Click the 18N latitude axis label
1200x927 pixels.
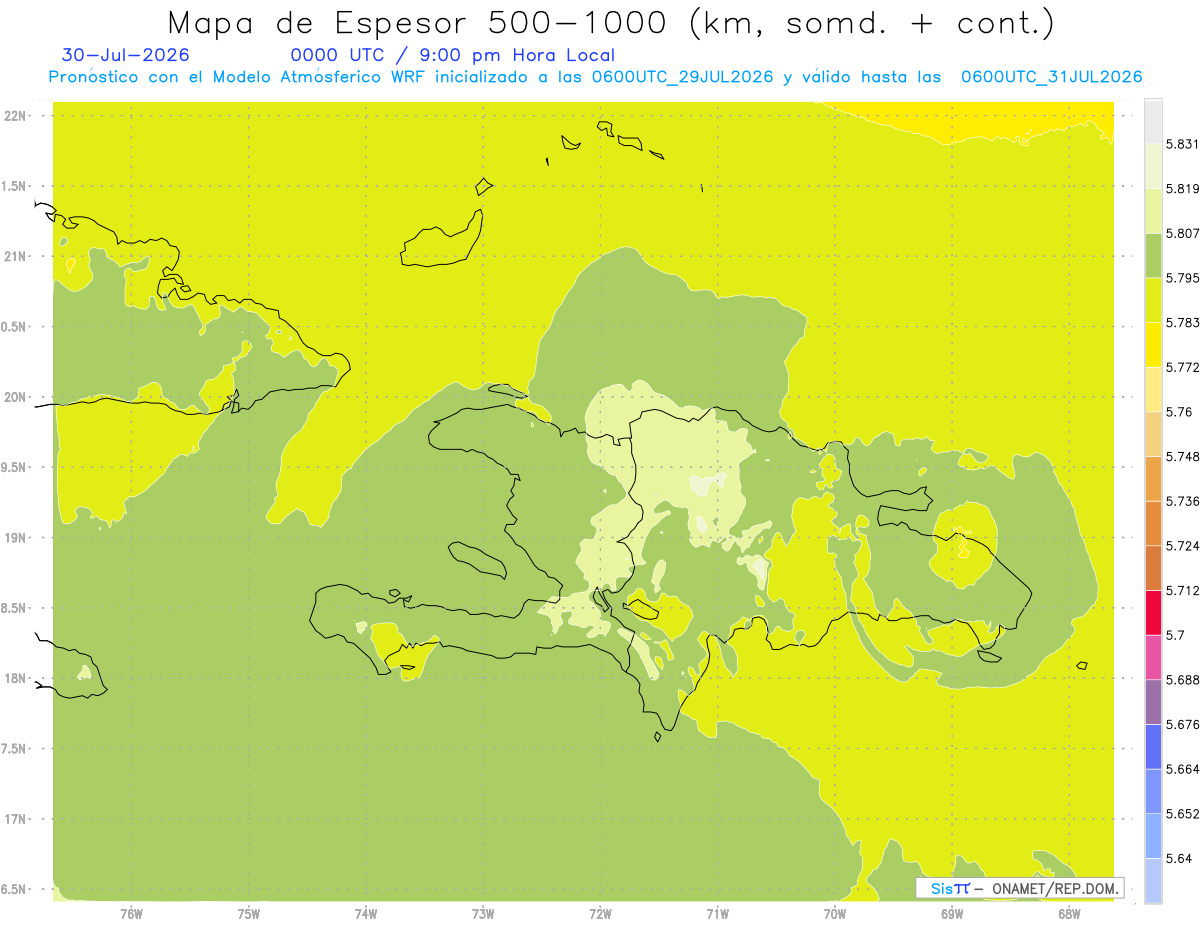[x=15, y=678]
